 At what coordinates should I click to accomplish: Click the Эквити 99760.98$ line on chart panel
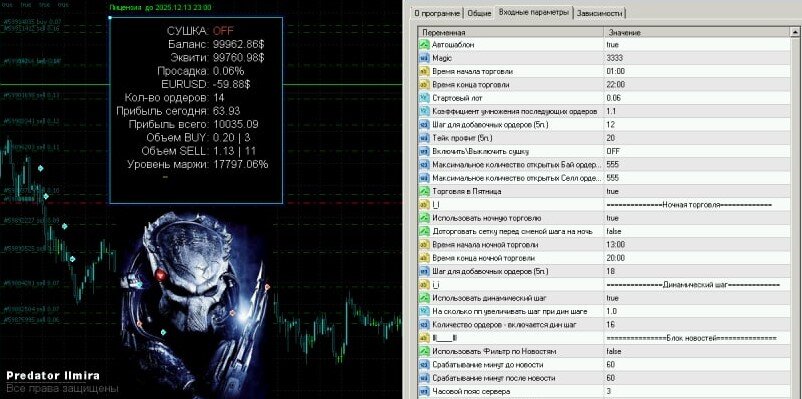pyautogui.click(x=218, y=57)
